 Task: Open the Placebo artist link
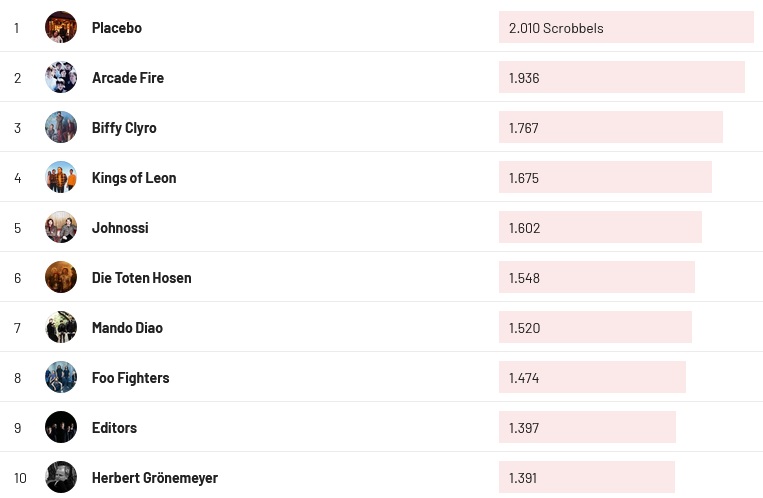click(x=117, y=28)
